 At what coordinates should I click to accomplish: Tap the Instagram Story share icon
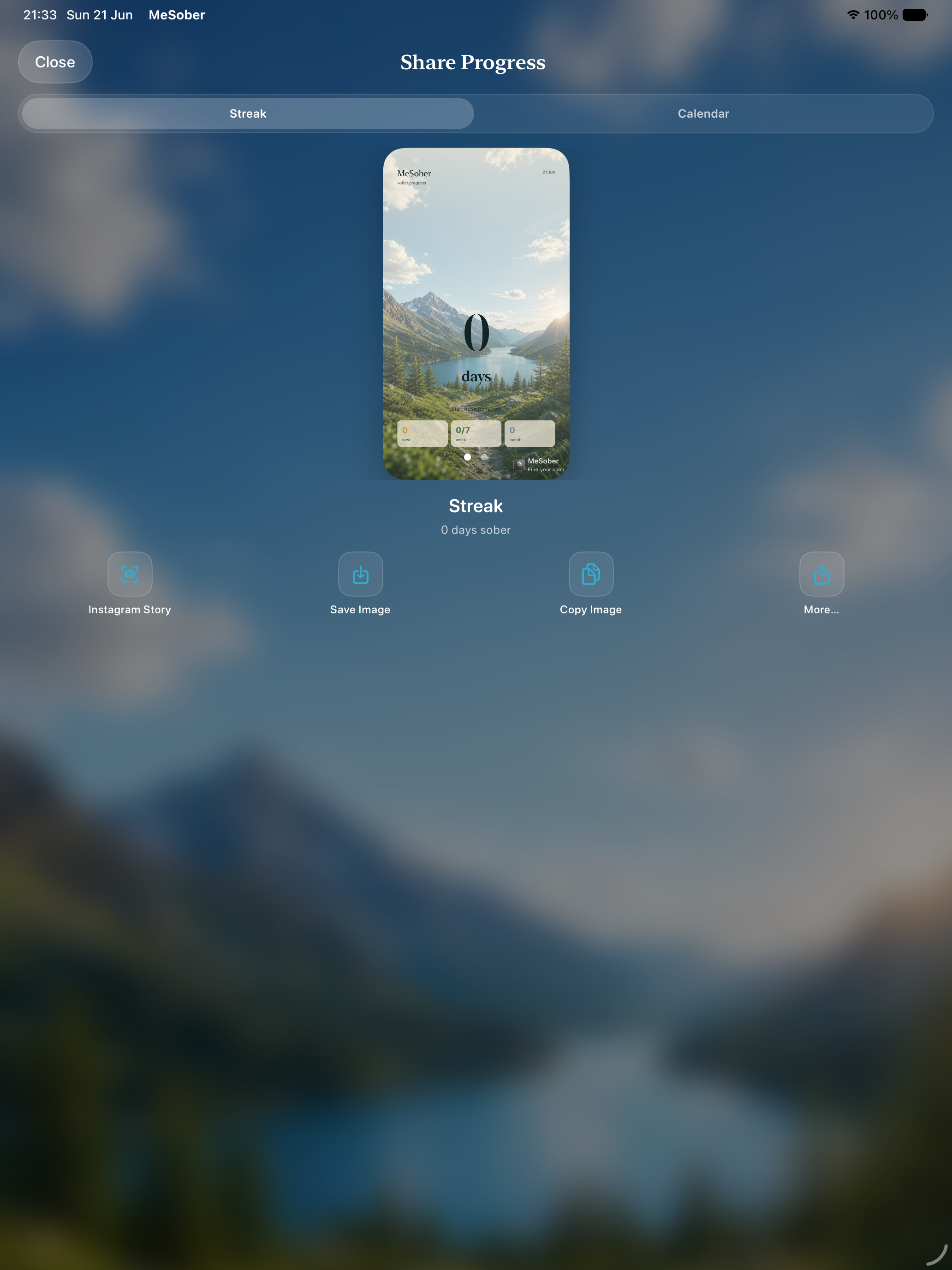coord(130,574)
